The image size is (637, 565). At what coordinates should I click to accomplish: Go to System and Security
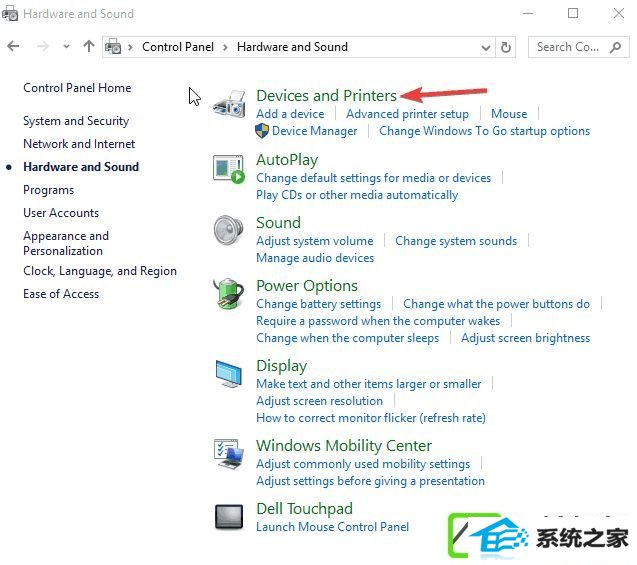(76, 121)
